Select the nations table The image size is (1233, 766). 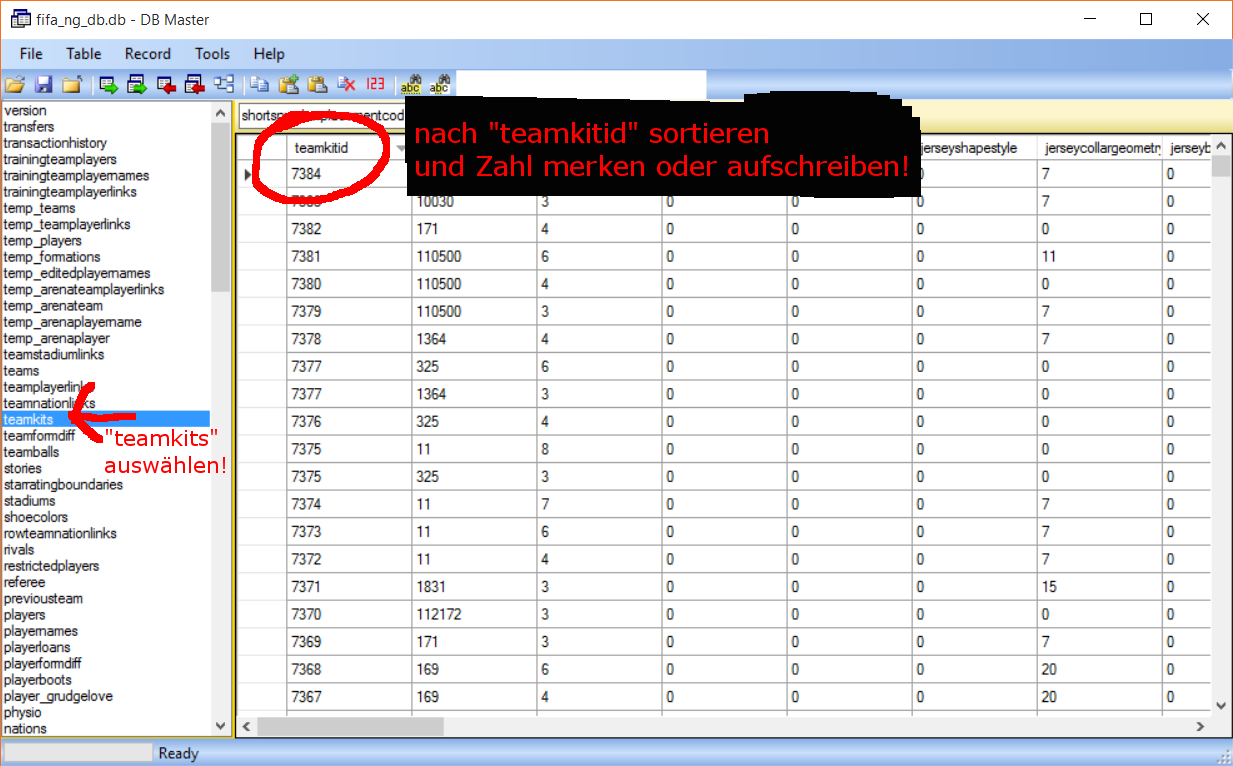(x=25, y=729)
